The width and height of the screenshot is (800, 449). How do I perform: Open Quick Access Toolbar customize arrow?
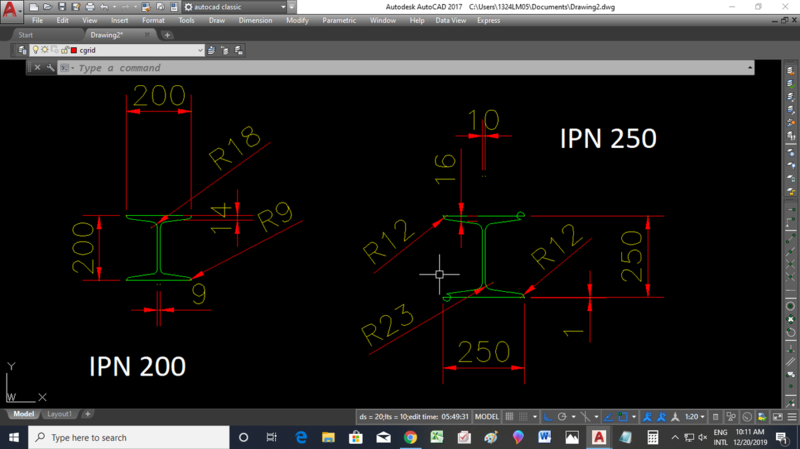[x=291, y=7]
